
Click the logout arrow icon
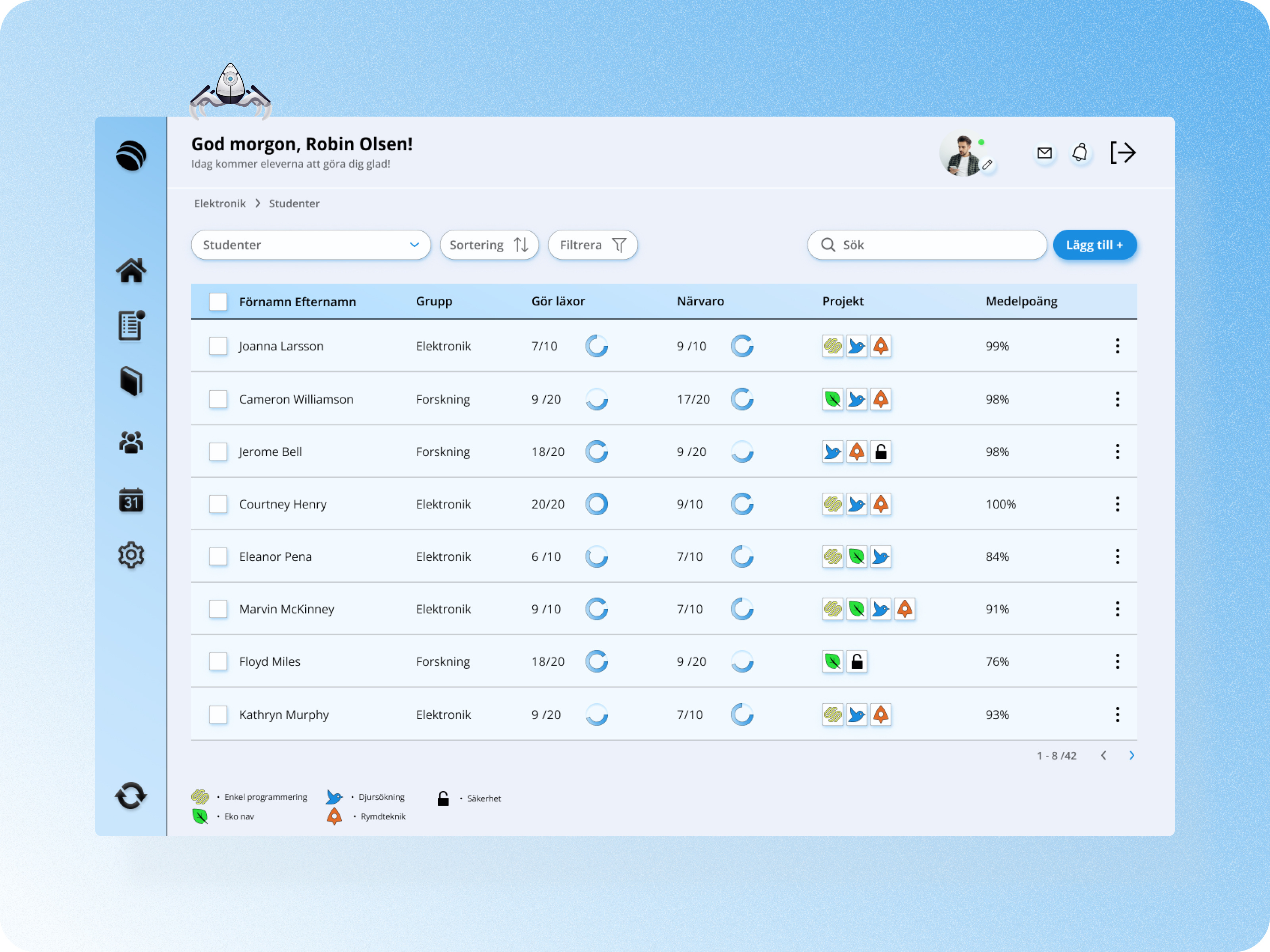[1122, 153]
